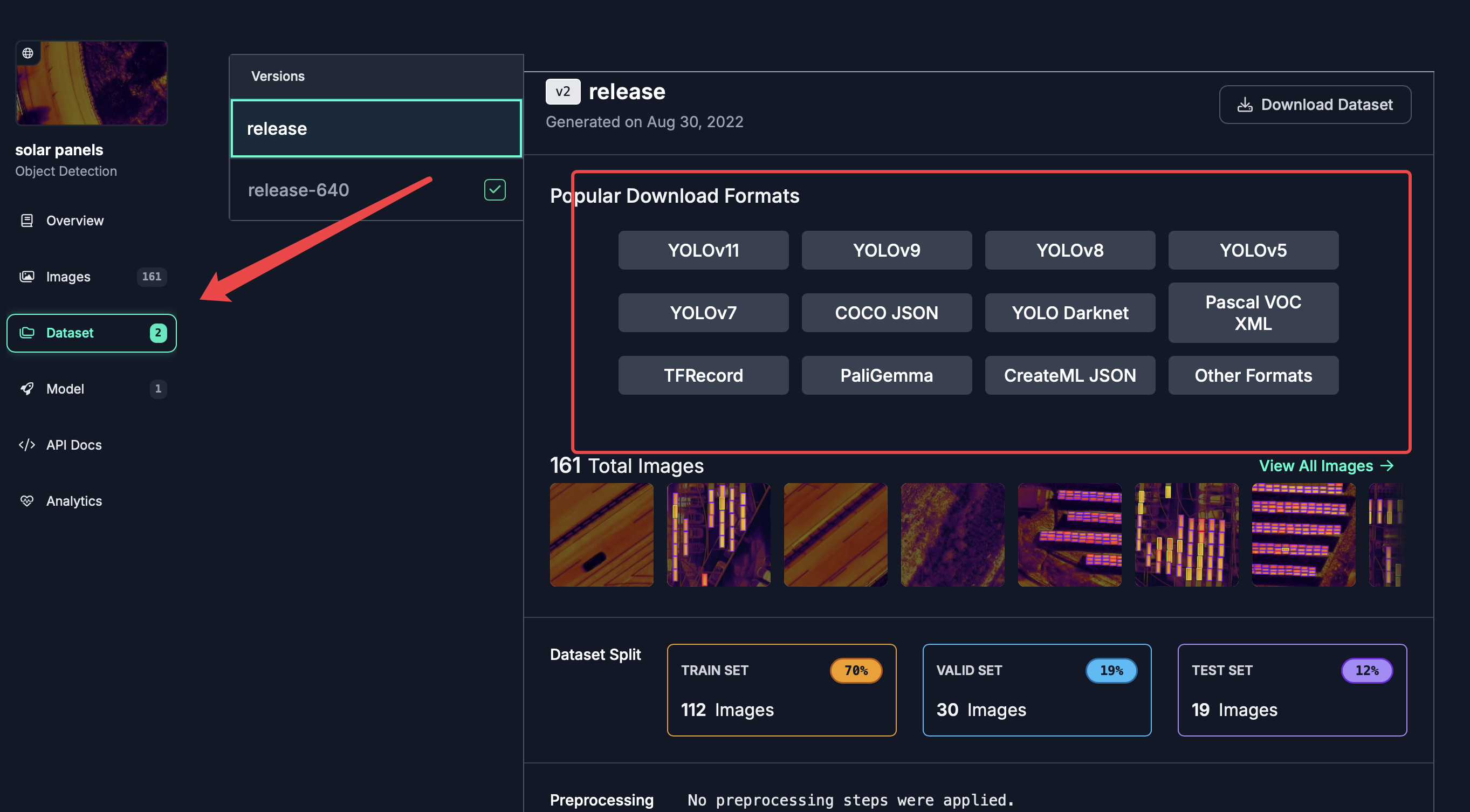Viewport: 1470px width, 812px height.
Task: Click the Overview book icon in sidebar
Action: pos(27,221)
